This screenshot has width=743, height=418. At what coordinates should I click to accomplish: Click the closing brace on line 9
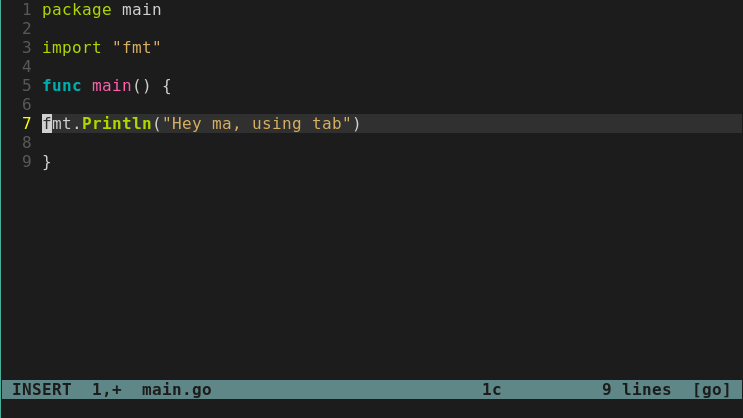[46, 162]
